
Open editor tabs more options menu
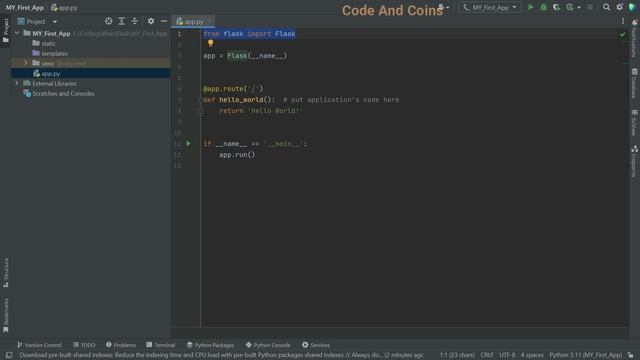(623, 21)
